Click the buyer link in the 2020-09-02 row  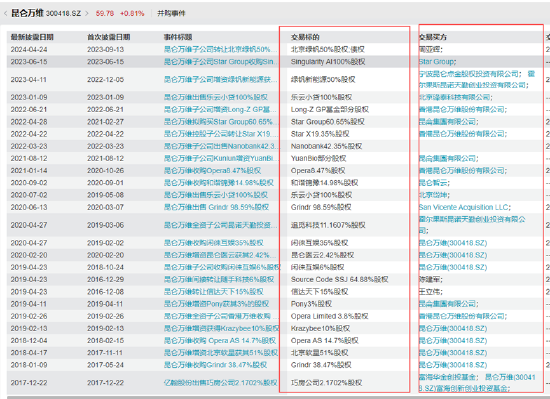pyautogui.click(x=434, y=183)
